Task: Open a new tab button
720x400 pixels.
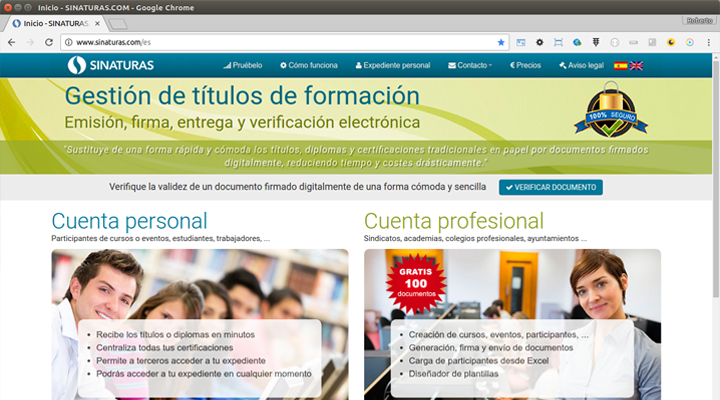Action: click(118, 24)
